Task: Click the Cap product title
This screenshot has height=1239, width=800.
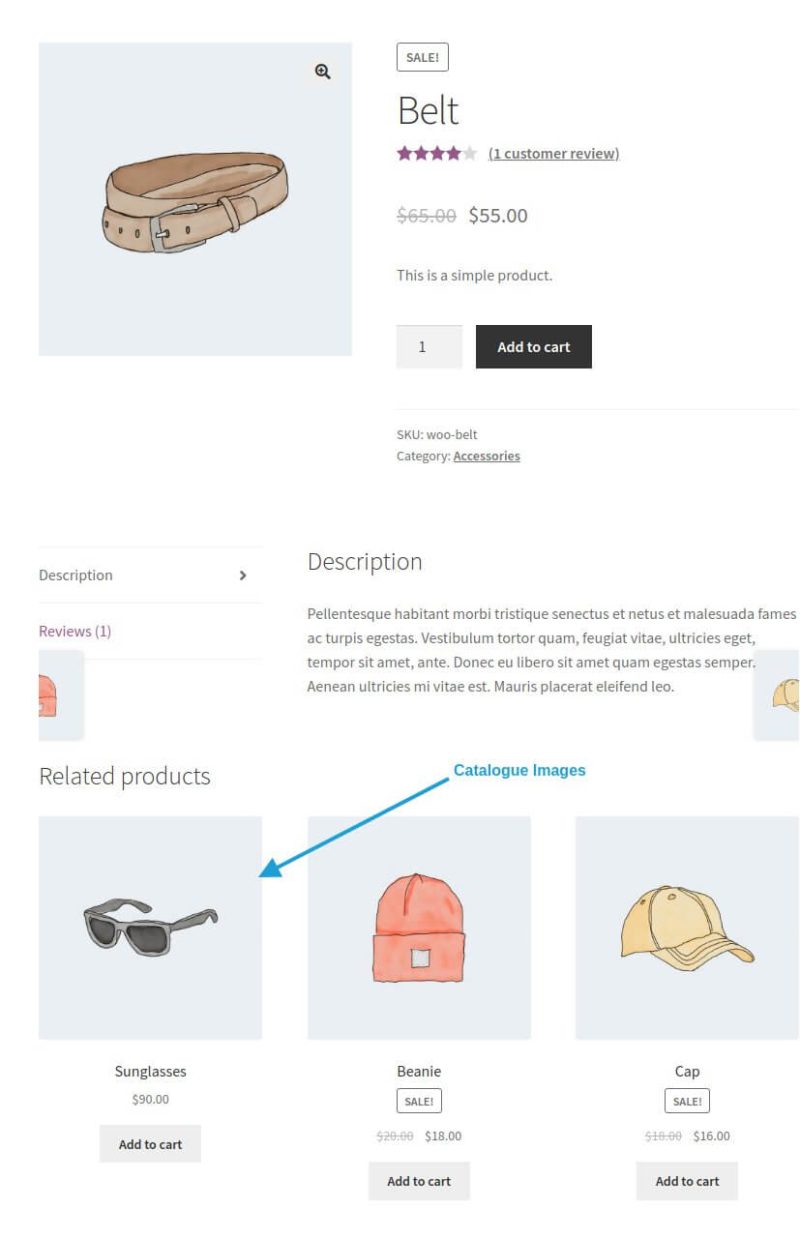Action: point(686,1071)
